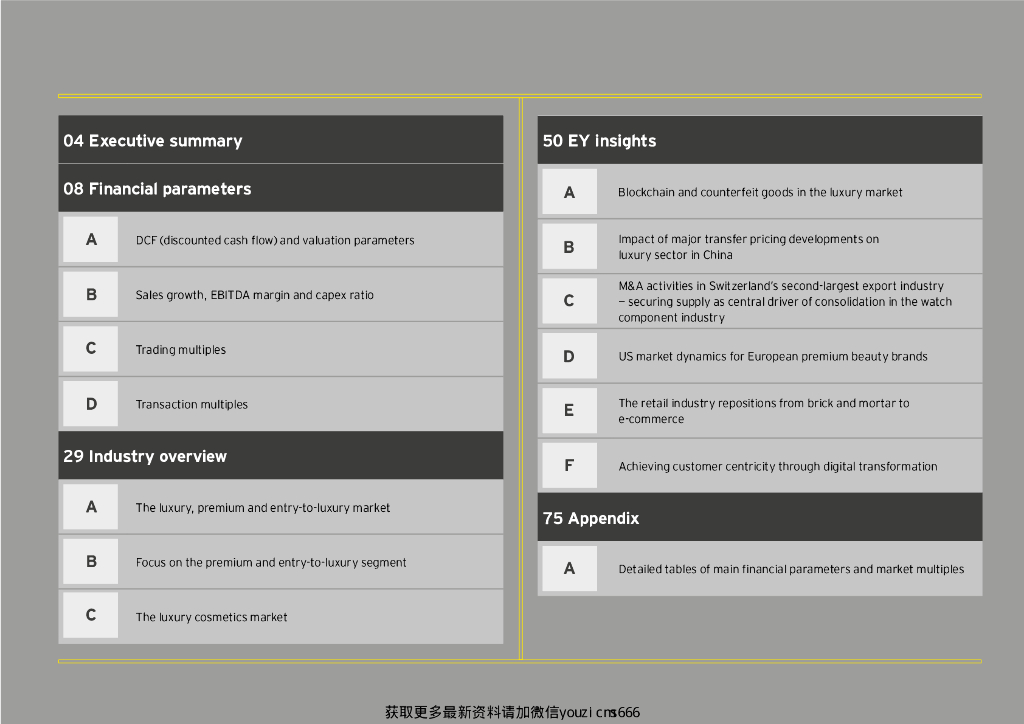
Task: Click letter B box beside Sales growth
Action: [x=91, y=294]
